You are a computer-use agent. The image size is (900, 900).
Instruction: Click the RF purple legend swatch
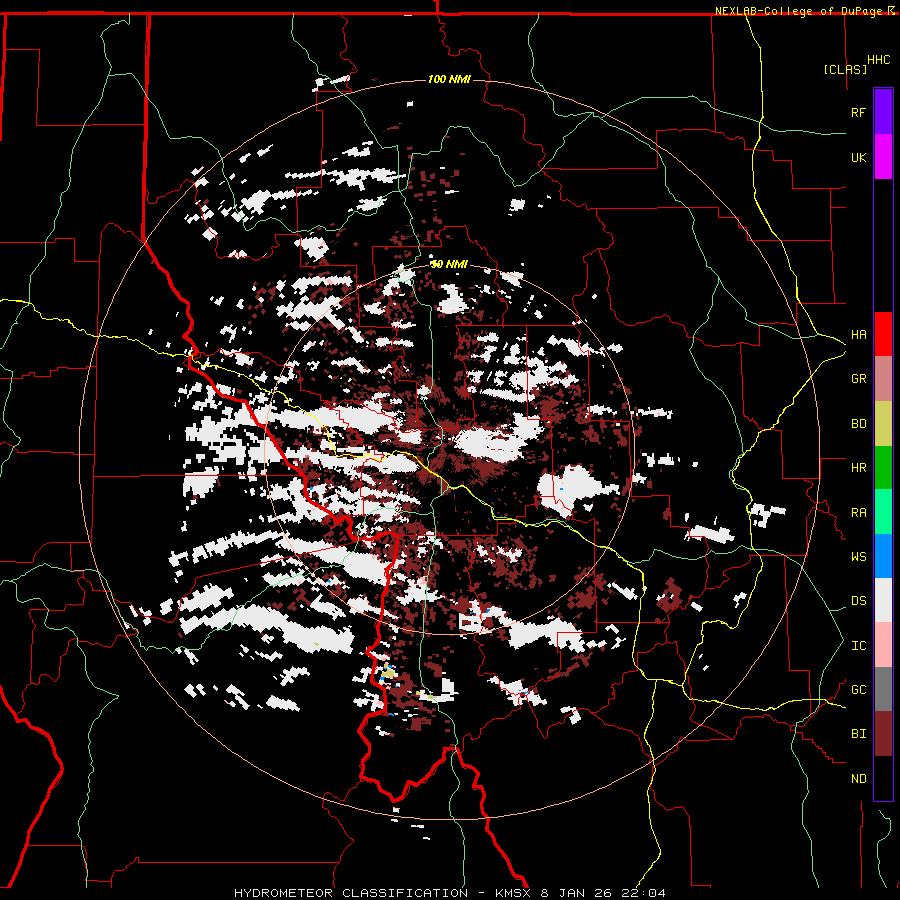883,112
